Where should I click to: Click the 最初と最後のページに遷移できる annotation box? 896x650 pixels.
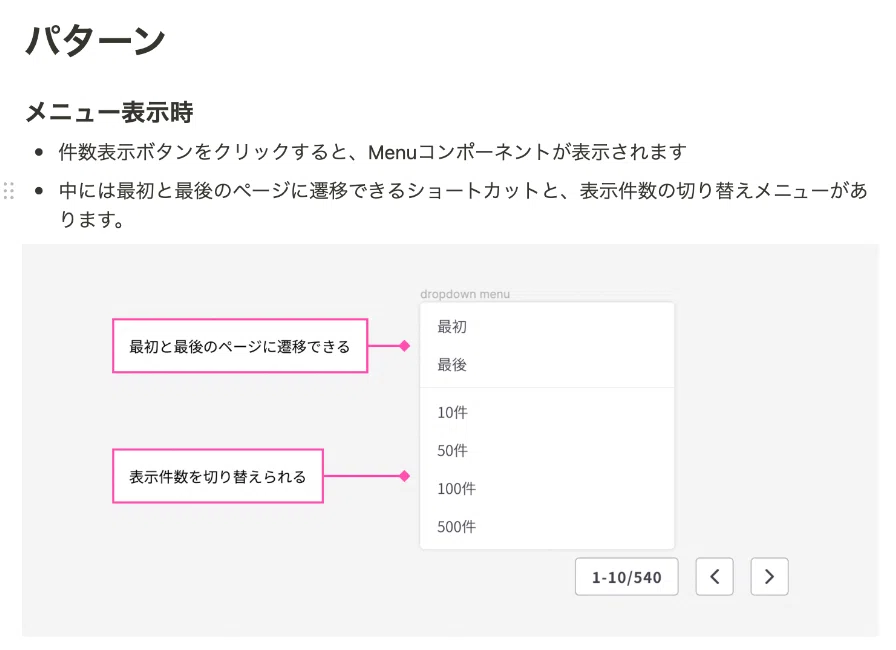(240, 346)
